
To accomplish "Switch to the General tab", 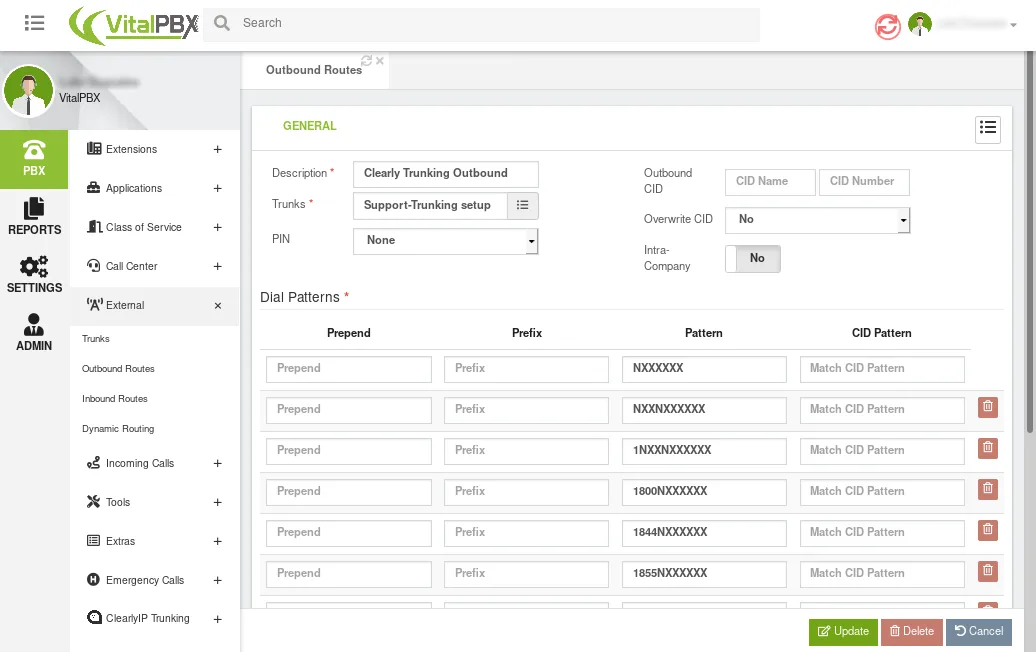I will (x=310, y=126).
